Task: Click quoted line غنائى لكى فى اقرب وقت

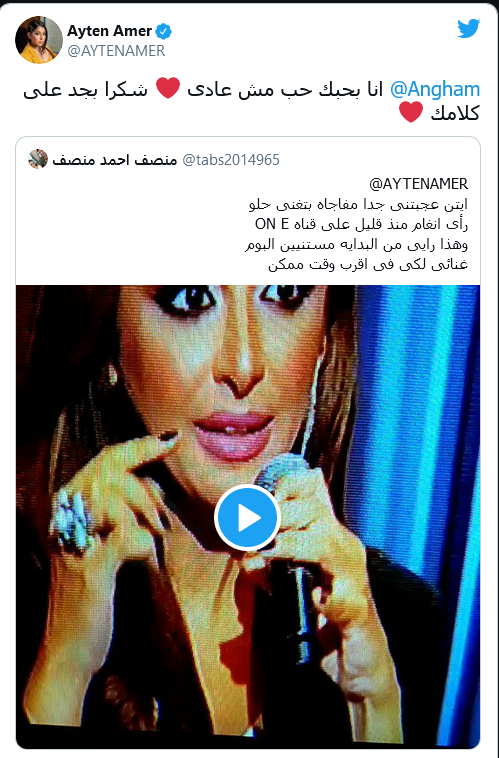Action: click(x=368, y=264)
